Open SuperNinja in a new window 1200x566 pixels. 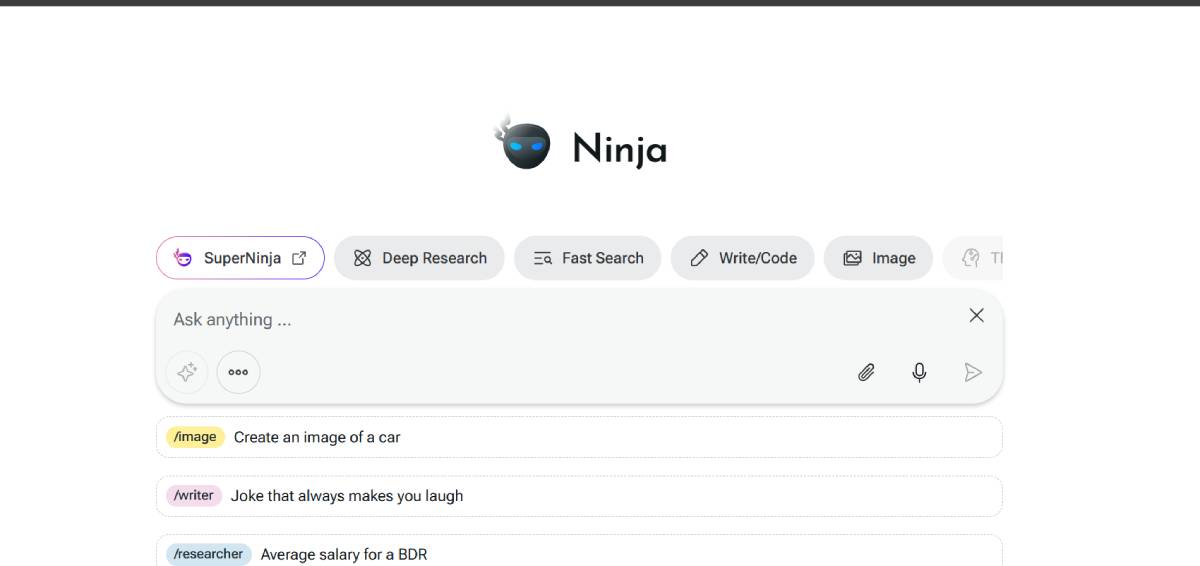[x=240, y=258]
